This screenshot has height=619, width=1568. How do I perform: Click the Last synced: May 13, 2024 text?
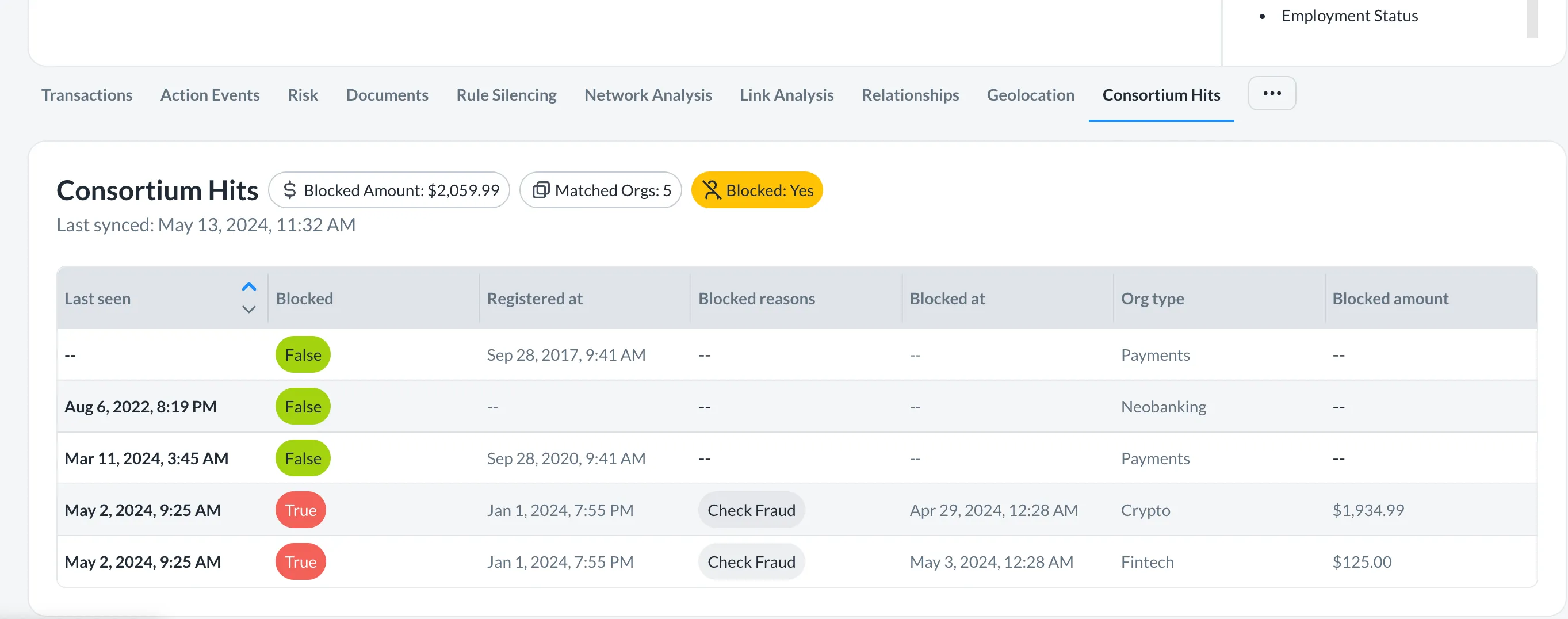(x=206, y=224)
